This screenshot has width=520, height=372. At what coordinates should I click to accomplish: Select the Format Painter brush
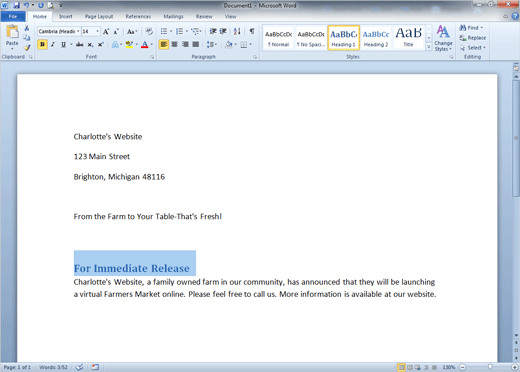(x=27, y=48)
